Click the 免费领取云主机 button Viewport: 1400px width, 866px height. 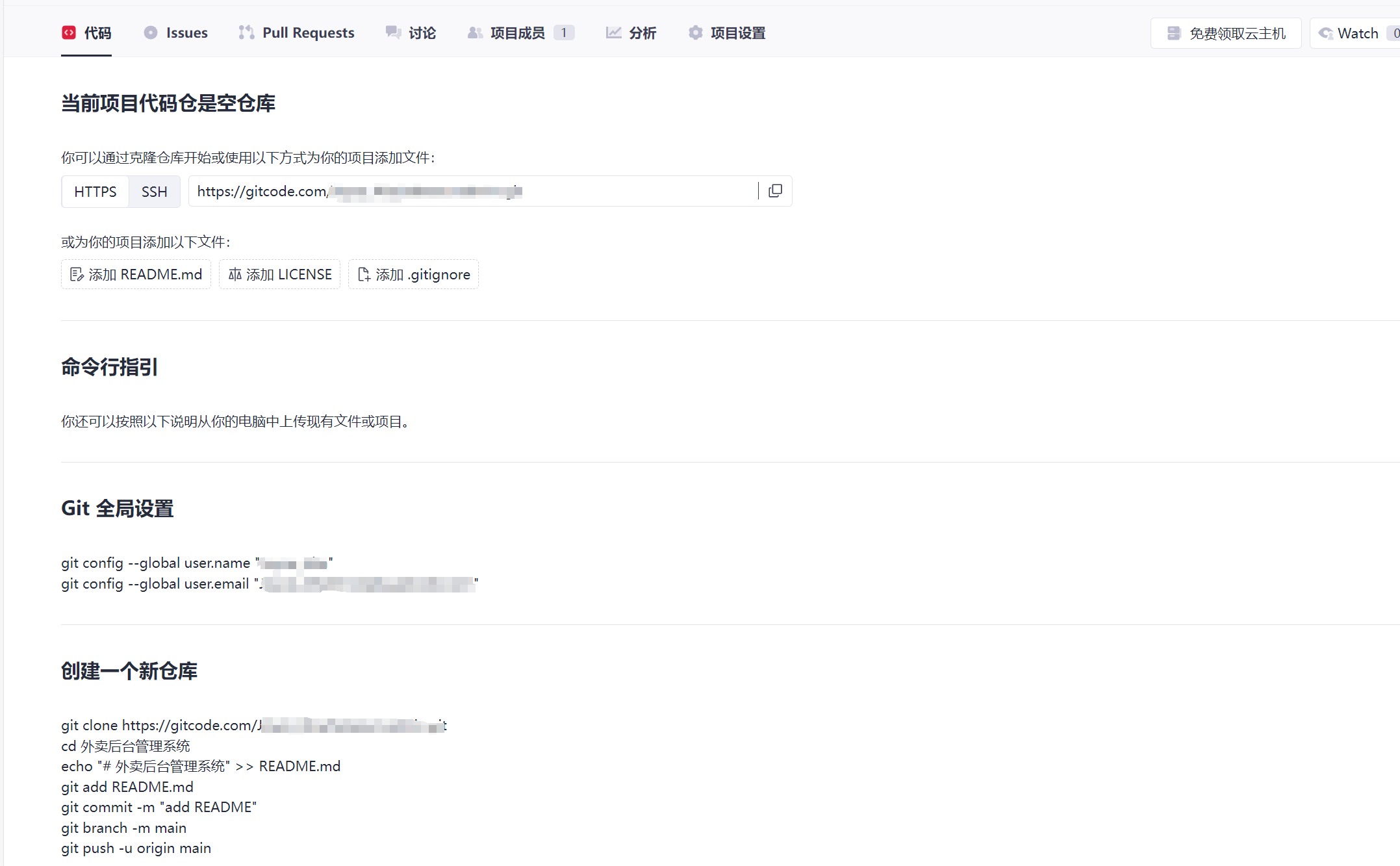pos(1225,32)
